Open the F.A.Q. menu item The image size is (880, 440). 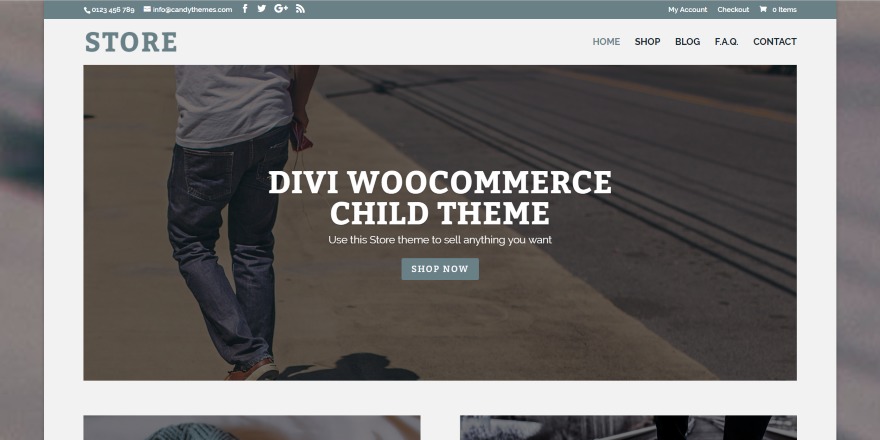pos(726,42)
